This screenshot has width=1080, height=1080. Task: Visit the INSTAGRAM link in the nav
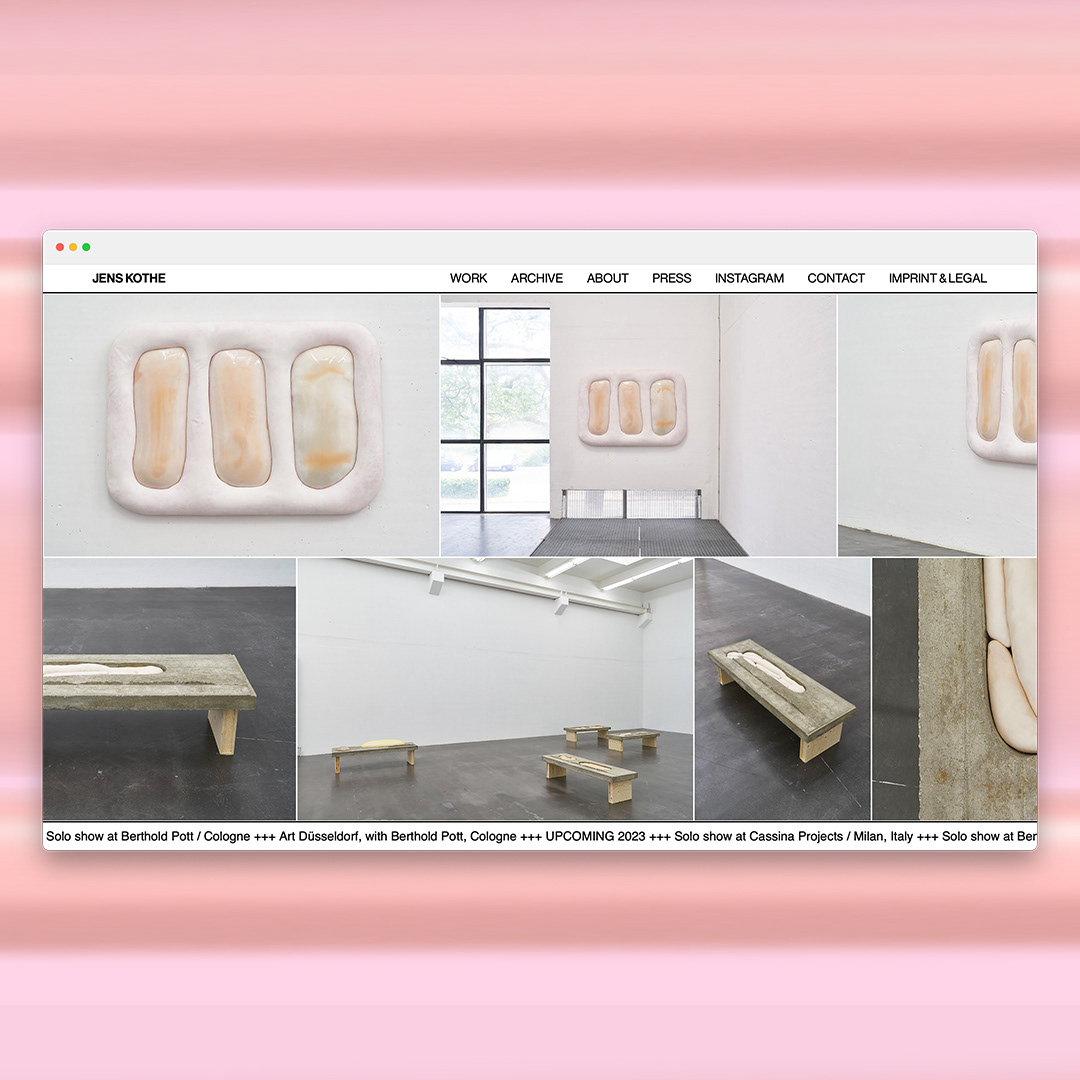click(x=749, y=278)
